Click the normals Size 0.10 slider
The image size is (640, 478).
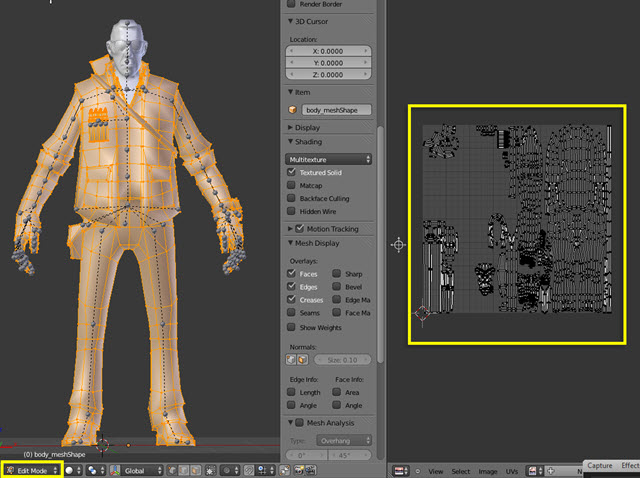344,360
